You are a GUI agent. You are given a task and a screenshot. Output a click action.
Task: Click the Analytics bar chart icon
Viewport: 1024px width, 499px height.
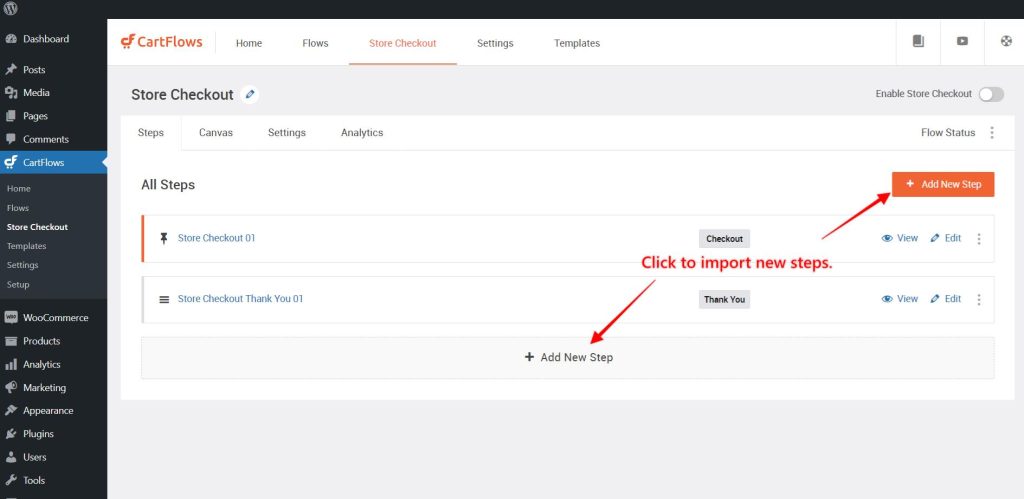coord(10,364)
